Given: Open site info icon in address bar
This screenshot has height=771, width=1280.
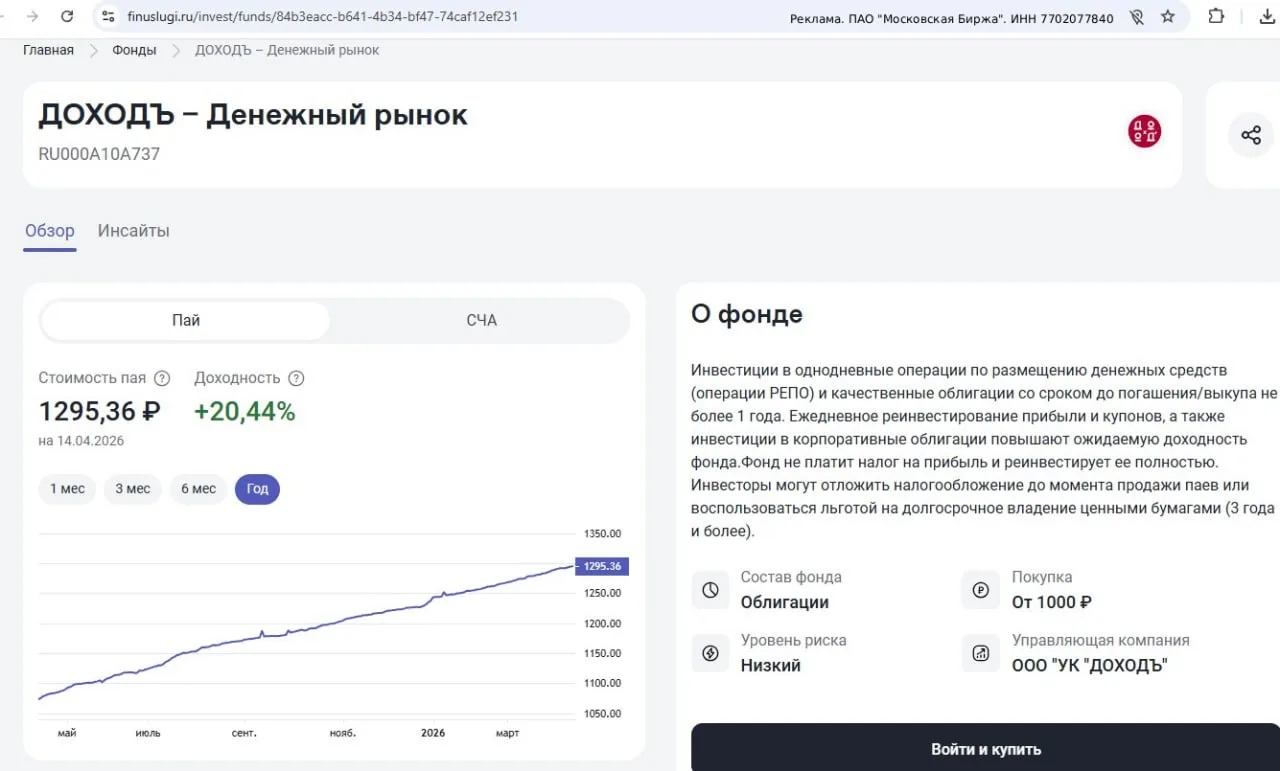Looking at the screenshot, I should 109,17.
